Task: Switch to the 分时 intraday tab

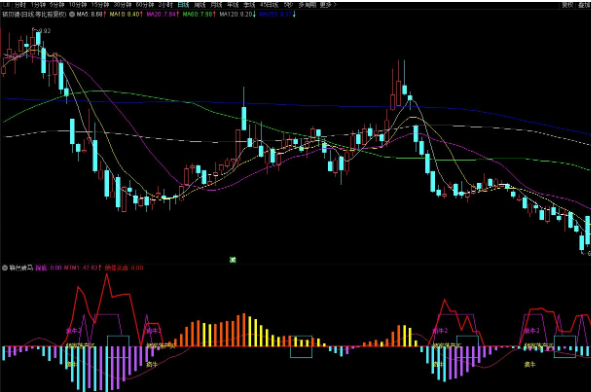Action: click(20, 5)
